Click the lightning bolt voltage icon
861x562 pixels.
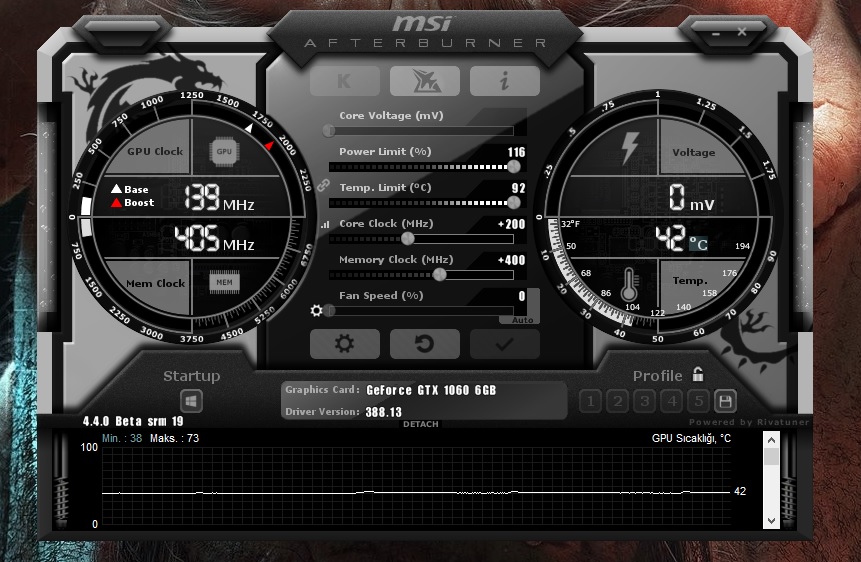pyautogui.click(x=629, y=149)
